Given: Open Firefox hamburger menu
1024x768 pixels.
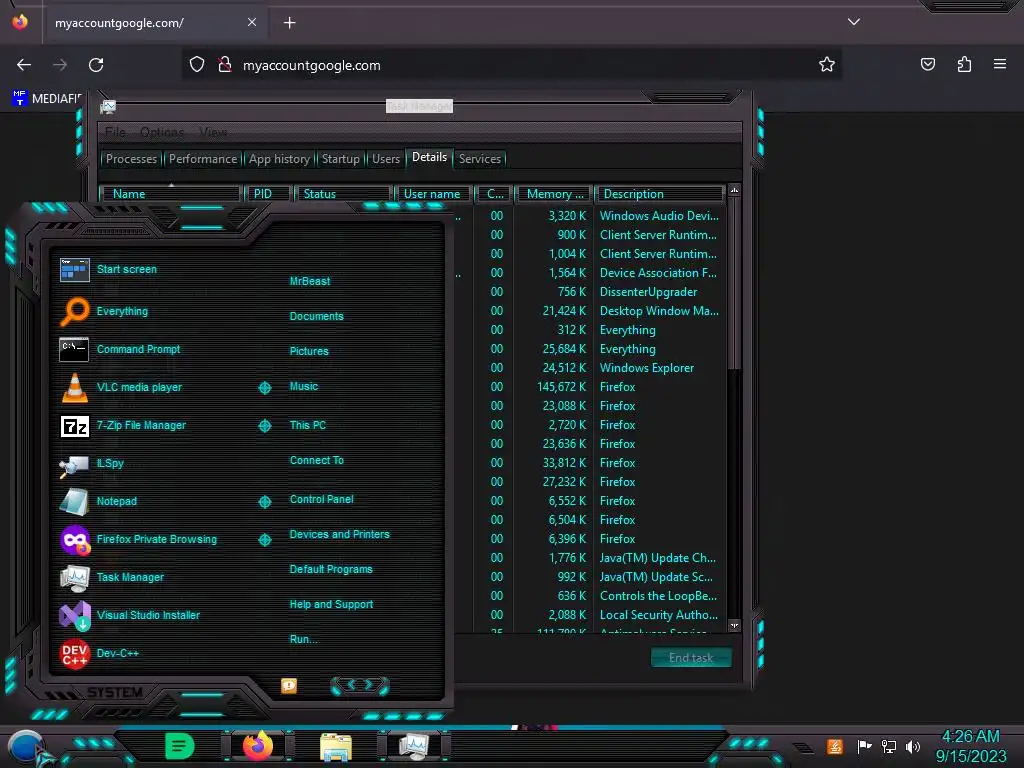Looking at the screenshot, I should [1000, 64].
